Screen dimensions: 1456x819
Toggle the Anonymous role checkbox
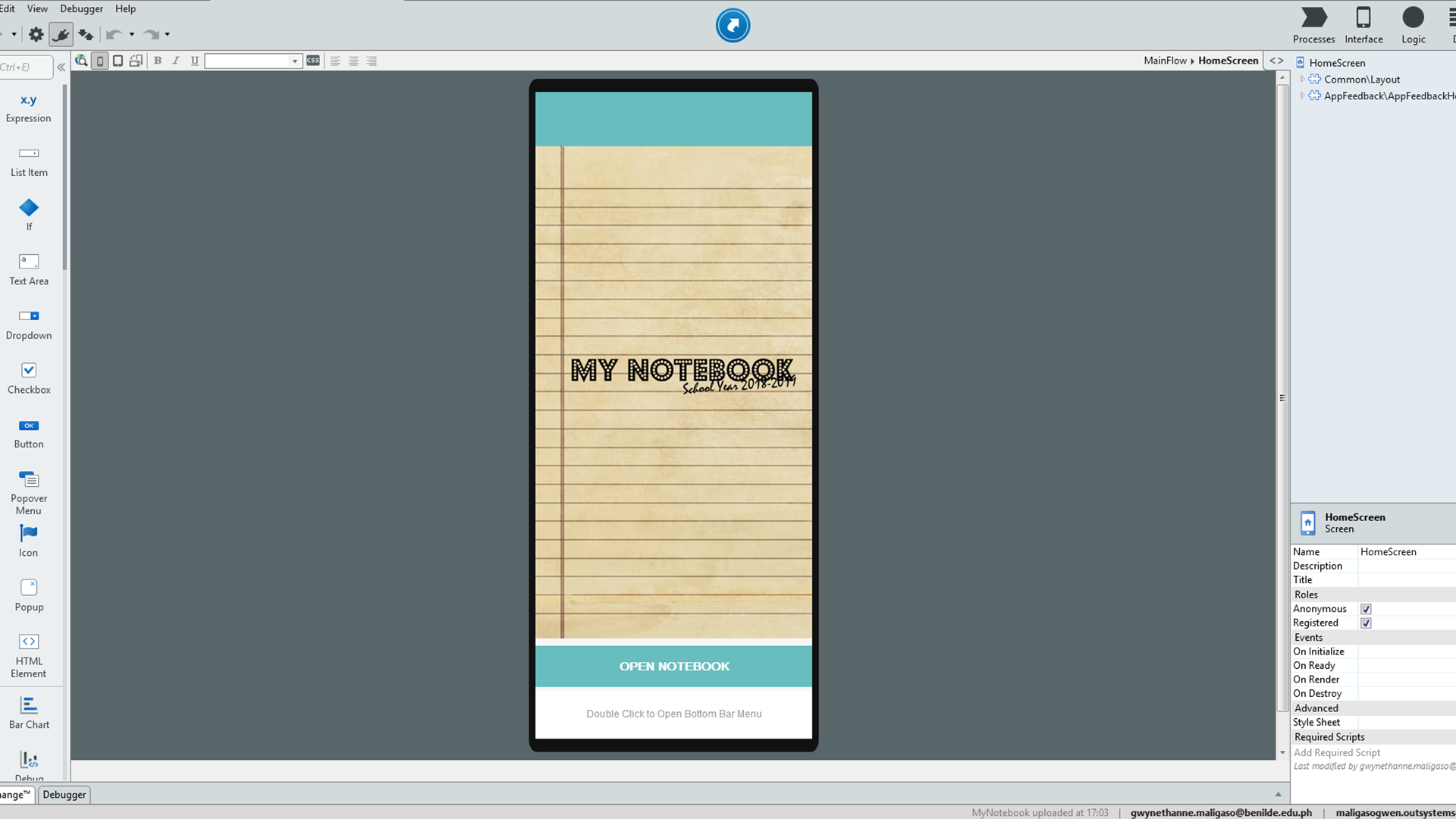tap(1366, 609)
